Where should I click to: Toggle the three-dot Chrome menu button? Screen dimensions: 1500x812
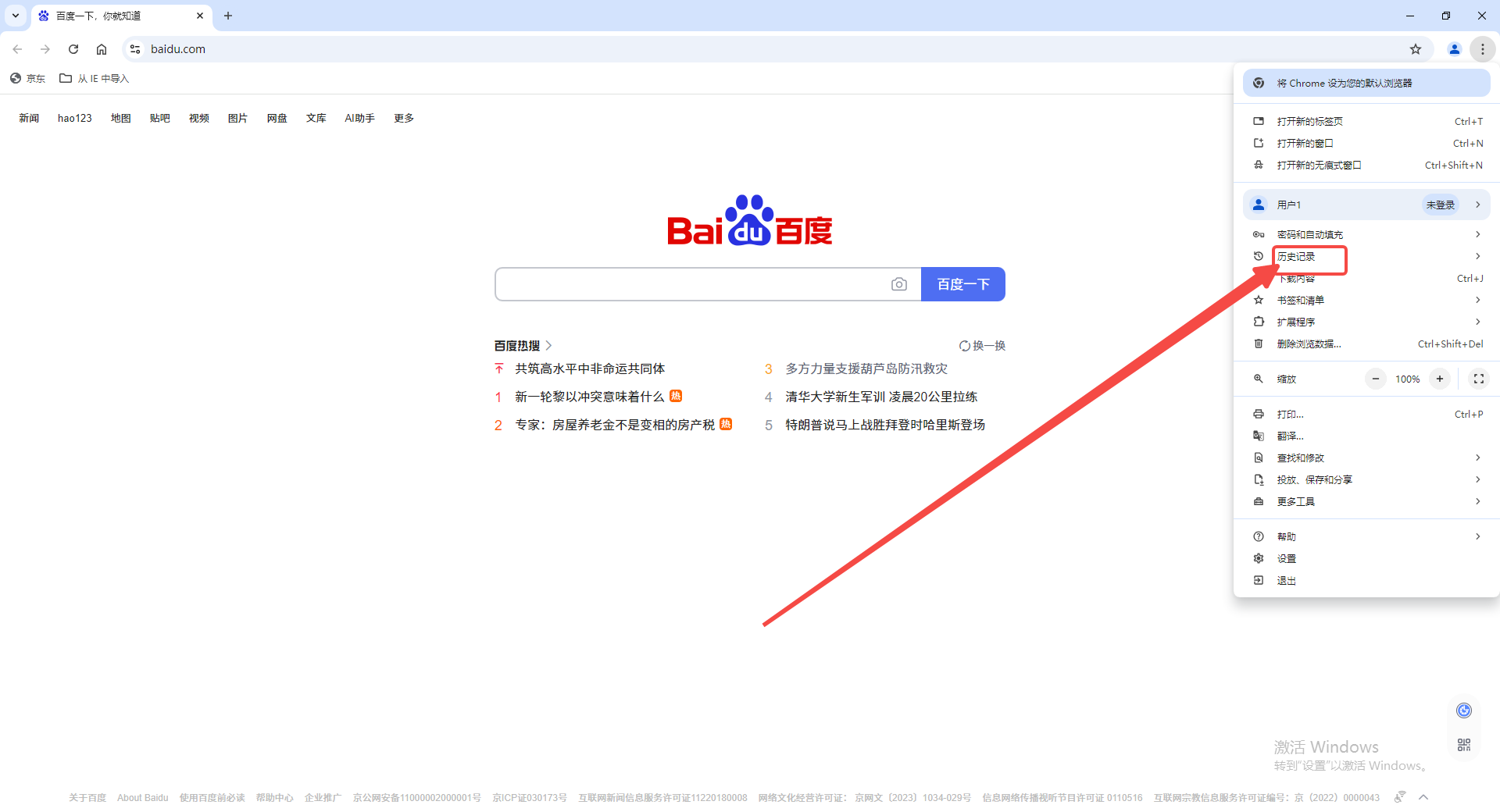(1482, 49)
